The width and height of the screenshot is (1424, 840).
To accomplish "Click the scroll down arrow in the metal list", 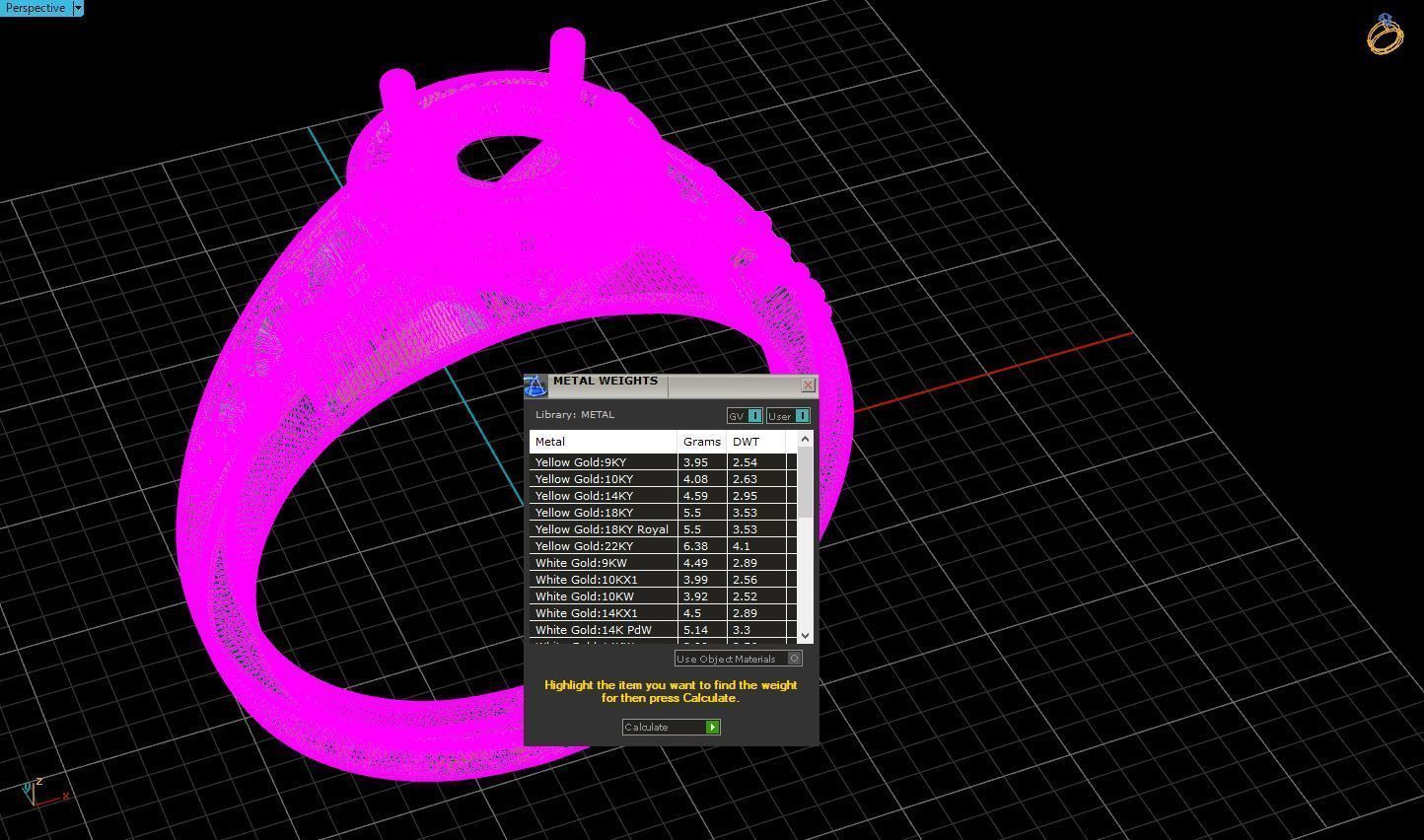I will 805,636.
